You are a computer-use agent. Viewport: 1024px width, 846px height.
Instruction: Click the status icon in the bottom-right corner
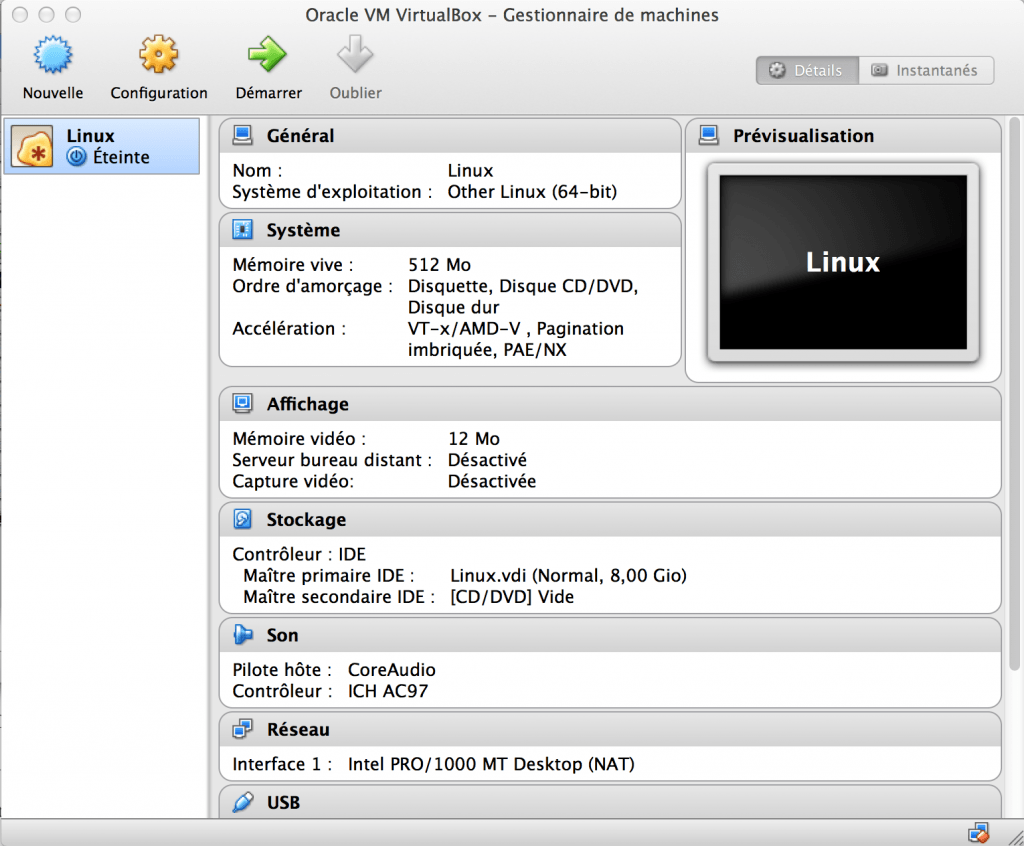click(x=978, y=831)
